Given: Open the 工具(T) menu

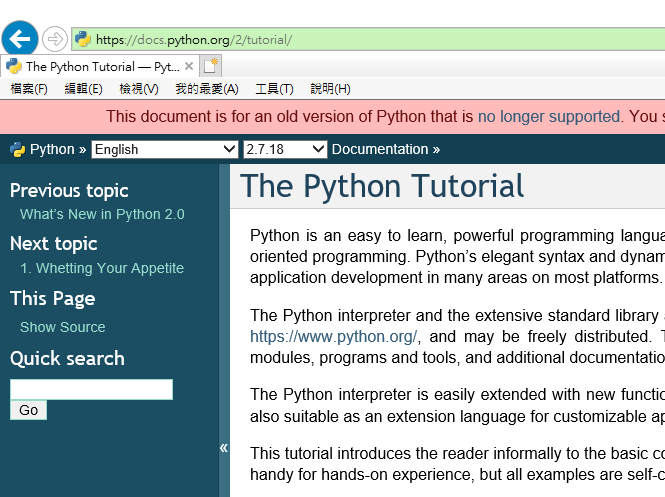Looking at the screenshot, I should [x=274, y=89].
